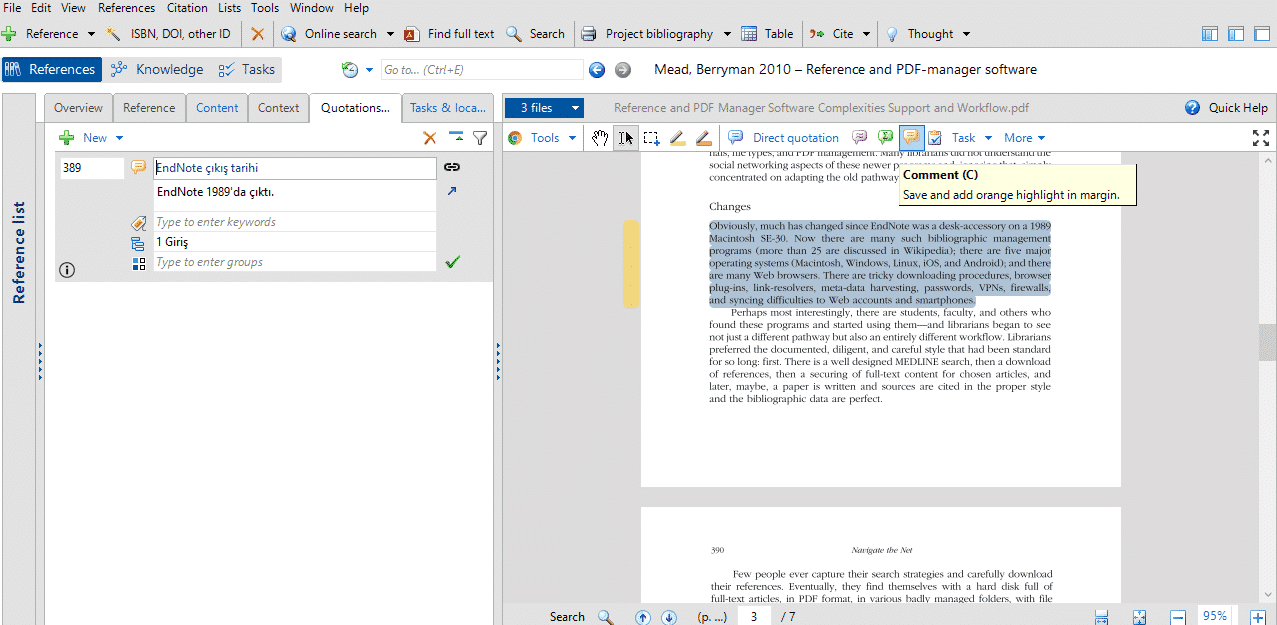Switch to Context tab
This screenshot has height=625, width=1277.
[x=278, y=108]
